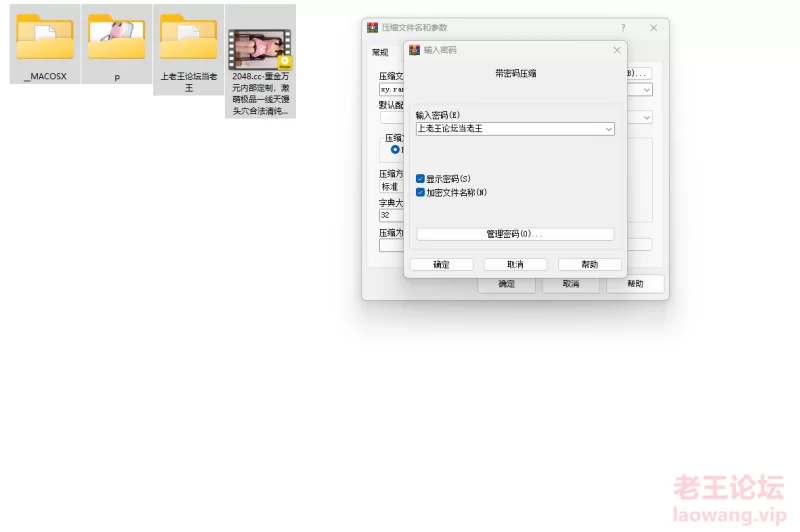
Task: Expand the password history dropdown arrow
Action: (609, 129)
